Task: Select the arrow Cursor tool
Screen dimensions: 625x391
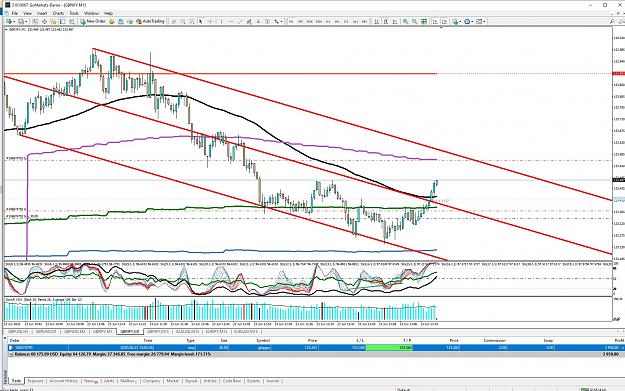Action: (x=200, y=22)
